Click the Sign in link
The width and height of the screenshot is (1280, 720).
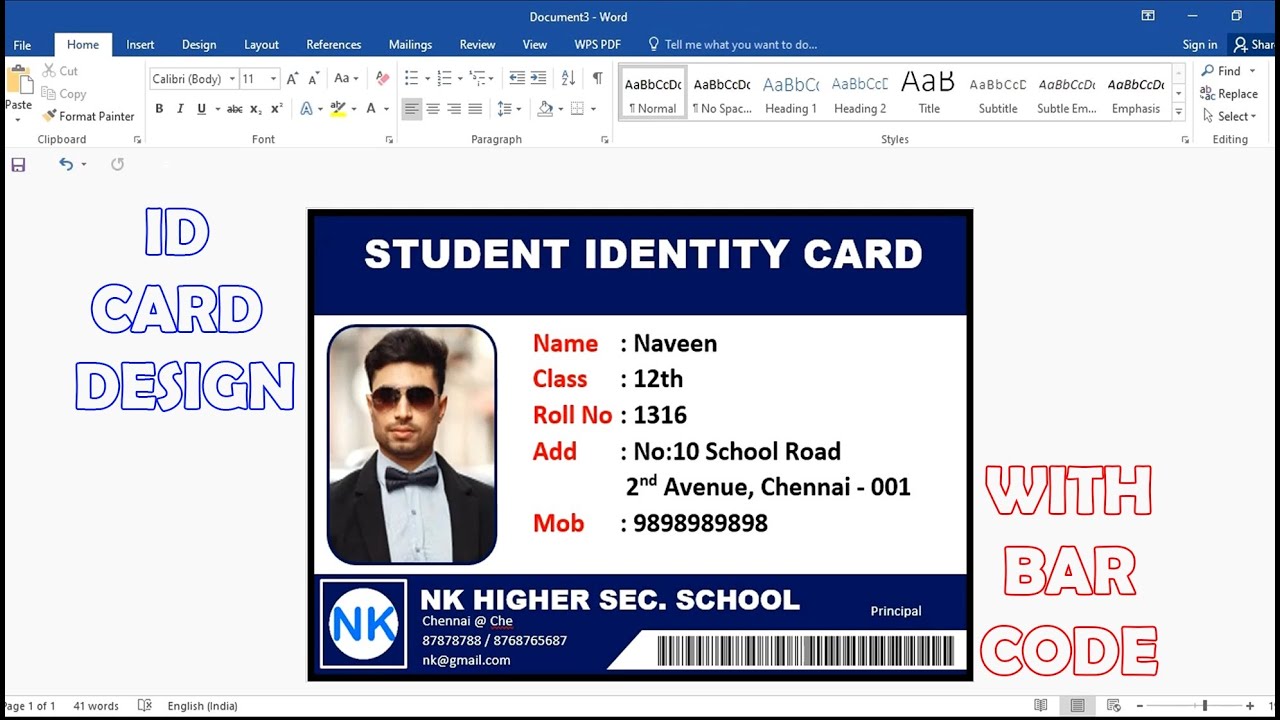coord(1200,45)
